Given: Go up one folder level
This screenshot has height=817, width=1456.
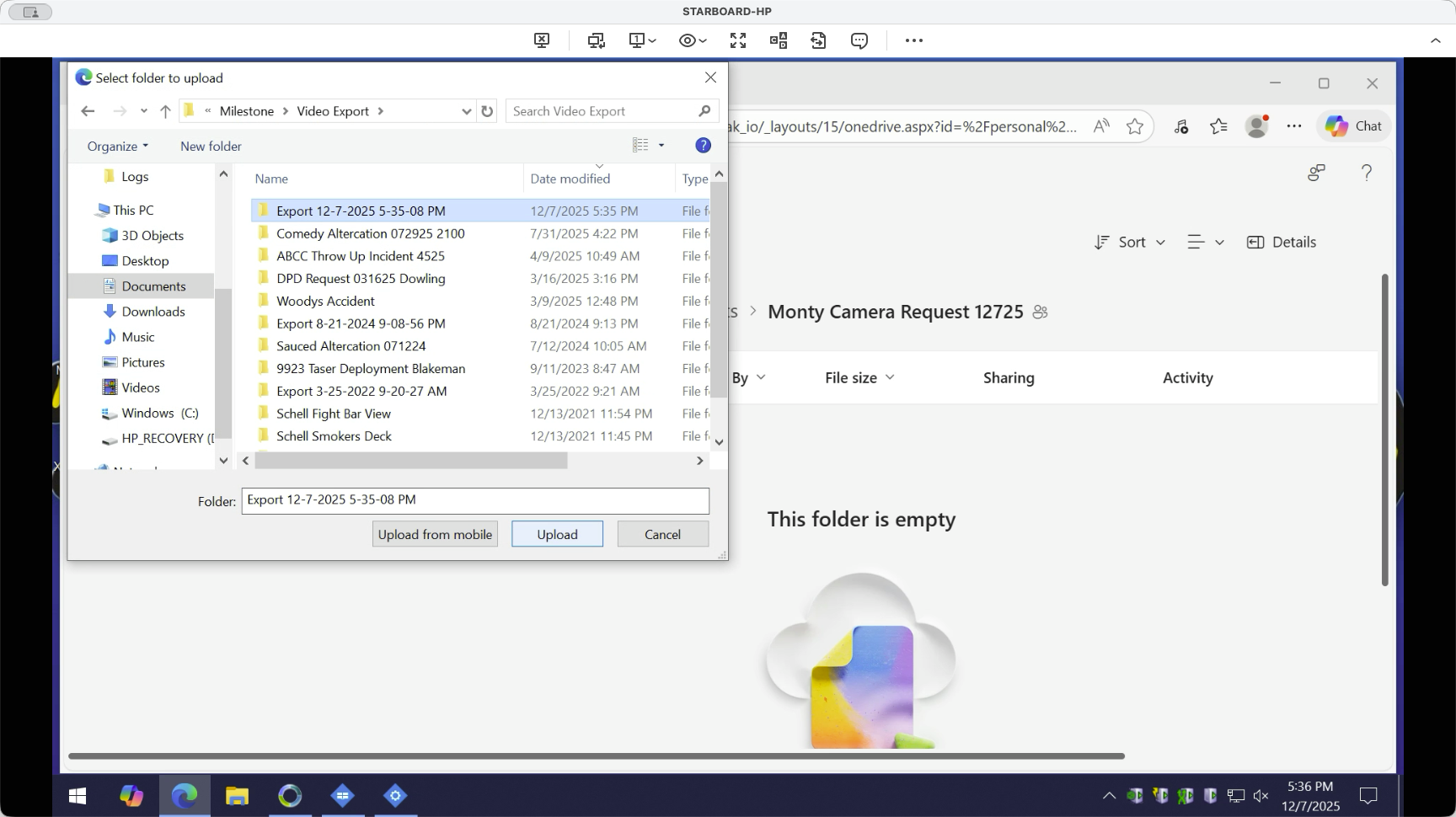Looking at the screenshot, I should point(165,111).
